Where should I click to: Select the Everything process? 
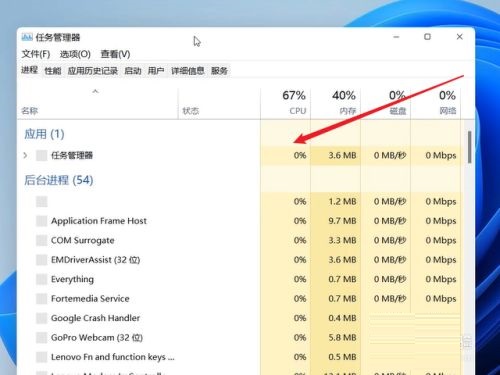tap(240, 279)
